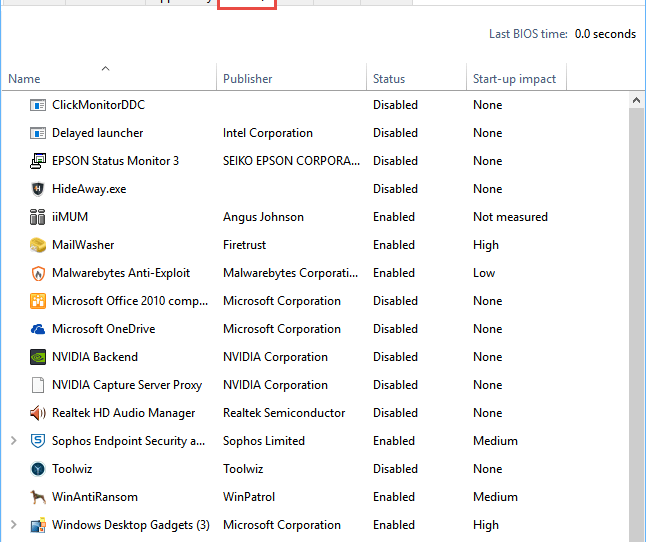646x542 pixels.
Task: Click the Microsoft OneDrive cloud icon
Action: (38, 329)
